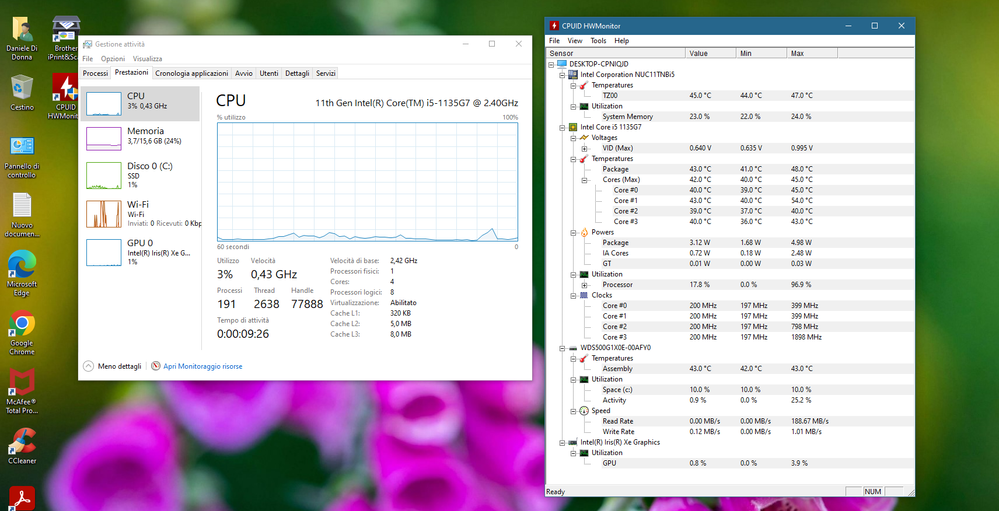Open the HWMonitor Help menu
999x511 pixels.
pyautogui.click(x=622, y=41)
